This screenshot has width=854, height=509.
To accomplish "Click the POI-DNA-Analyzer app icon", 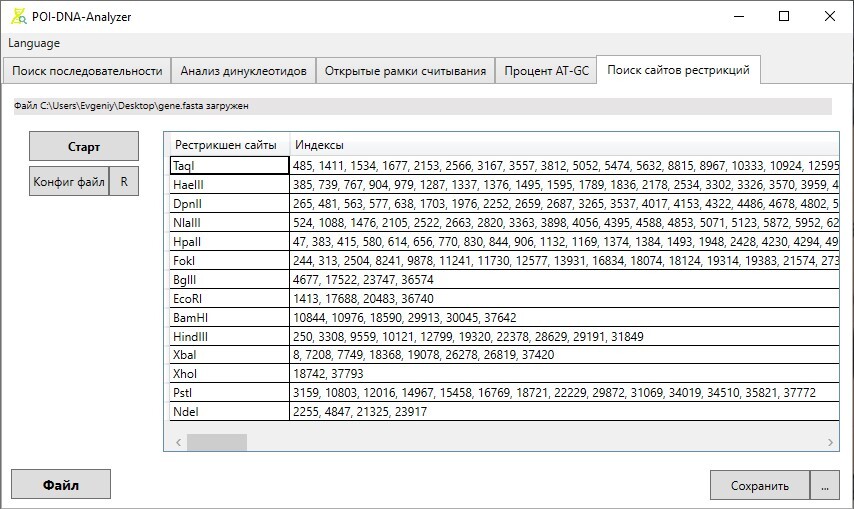I will [19, 17].
